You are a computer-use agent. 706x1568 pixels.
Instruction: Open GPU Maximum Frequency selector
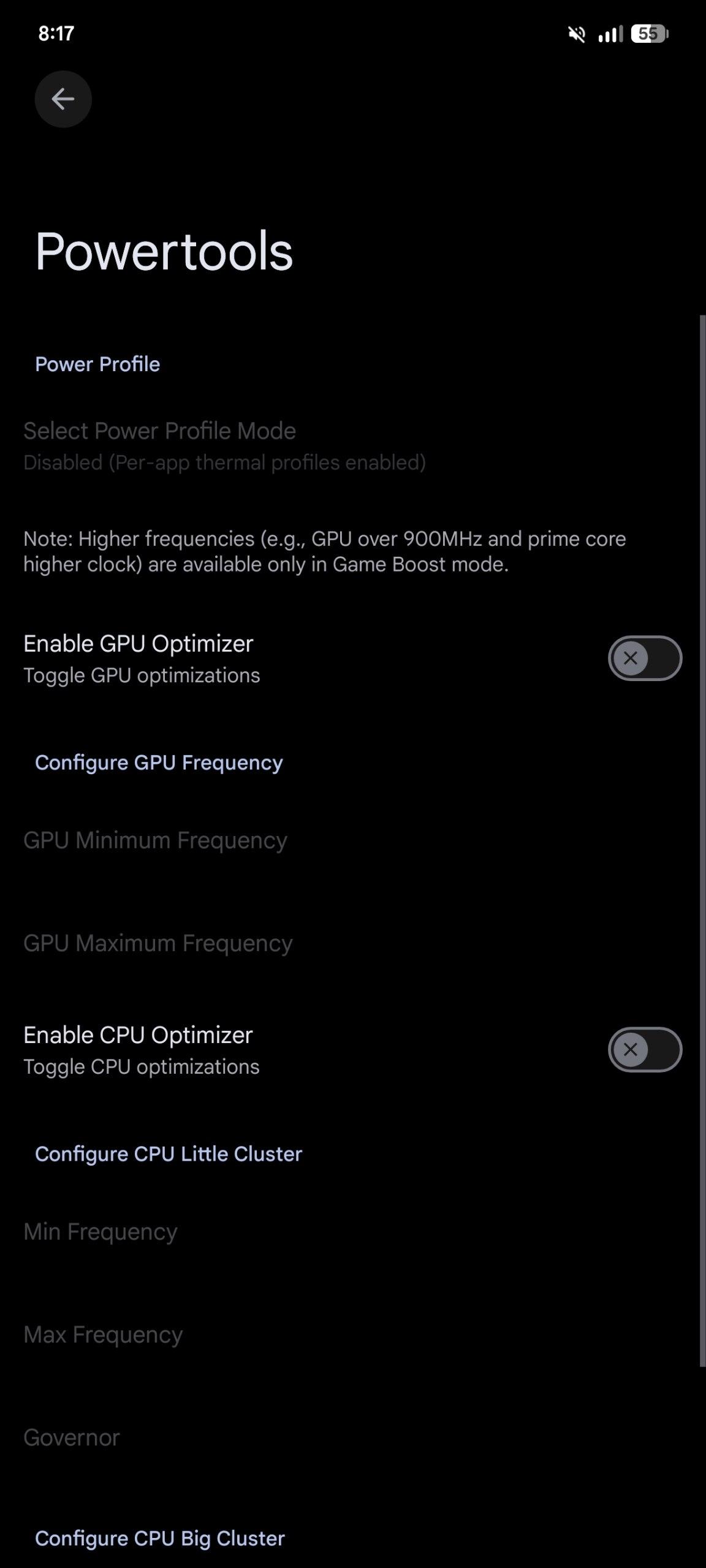pyautogui.click(x=158, y=943)
